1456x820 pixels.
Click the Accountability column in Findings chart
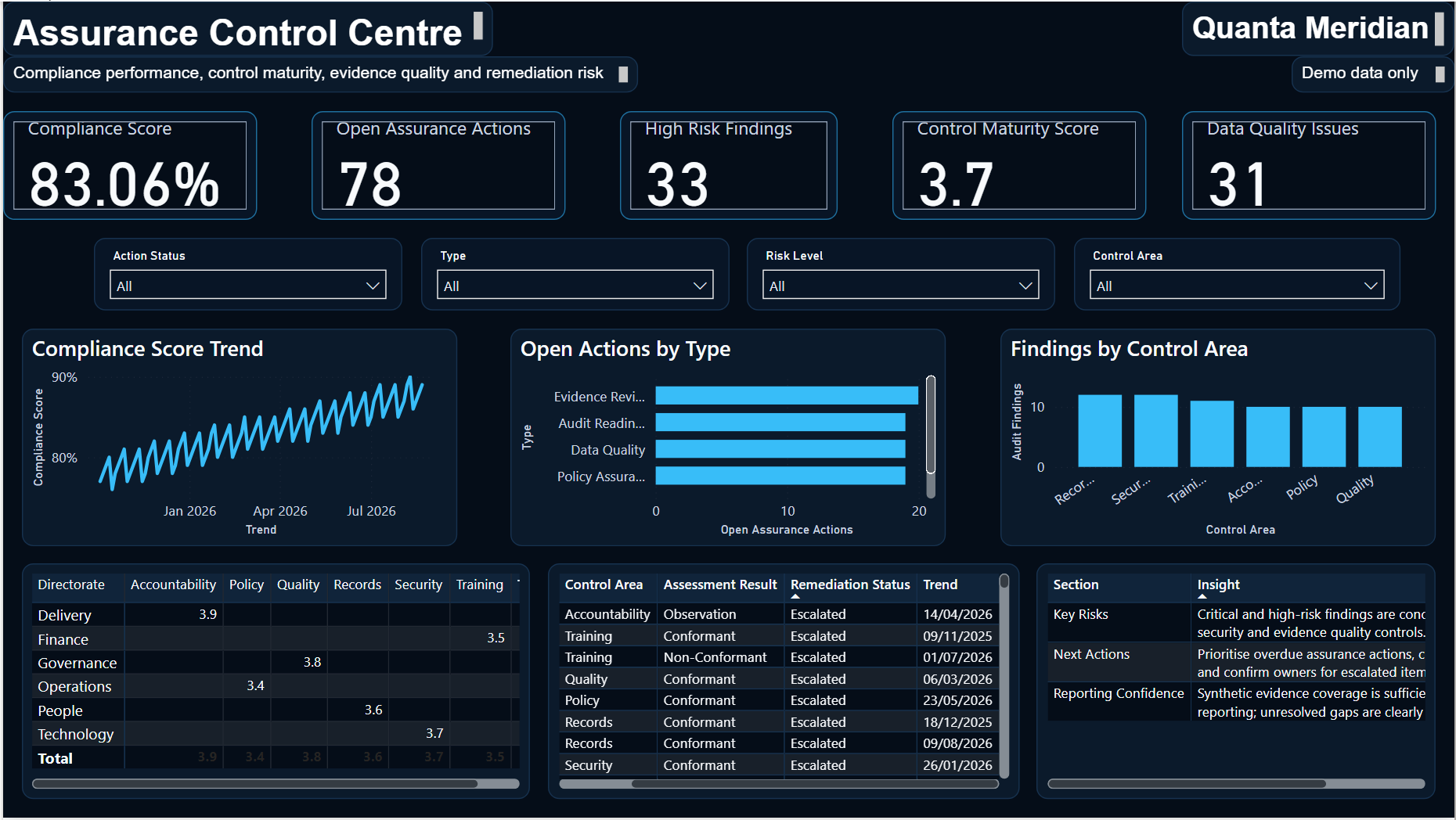tap(1268, 437)
